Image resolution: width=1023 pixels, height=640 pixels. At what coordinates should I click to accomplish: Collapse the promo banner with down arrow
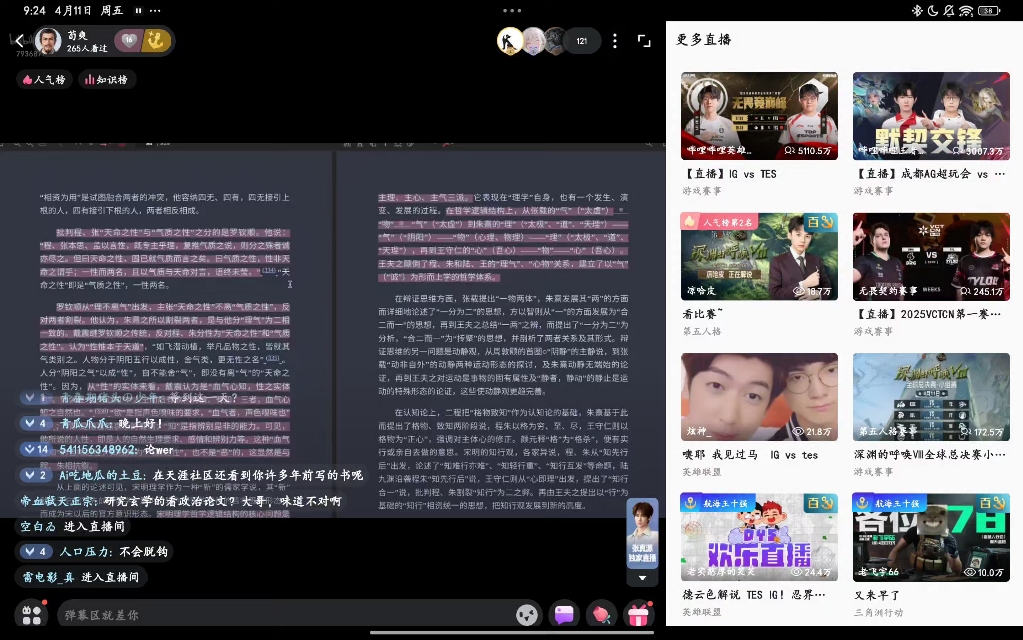coord(643,578)
